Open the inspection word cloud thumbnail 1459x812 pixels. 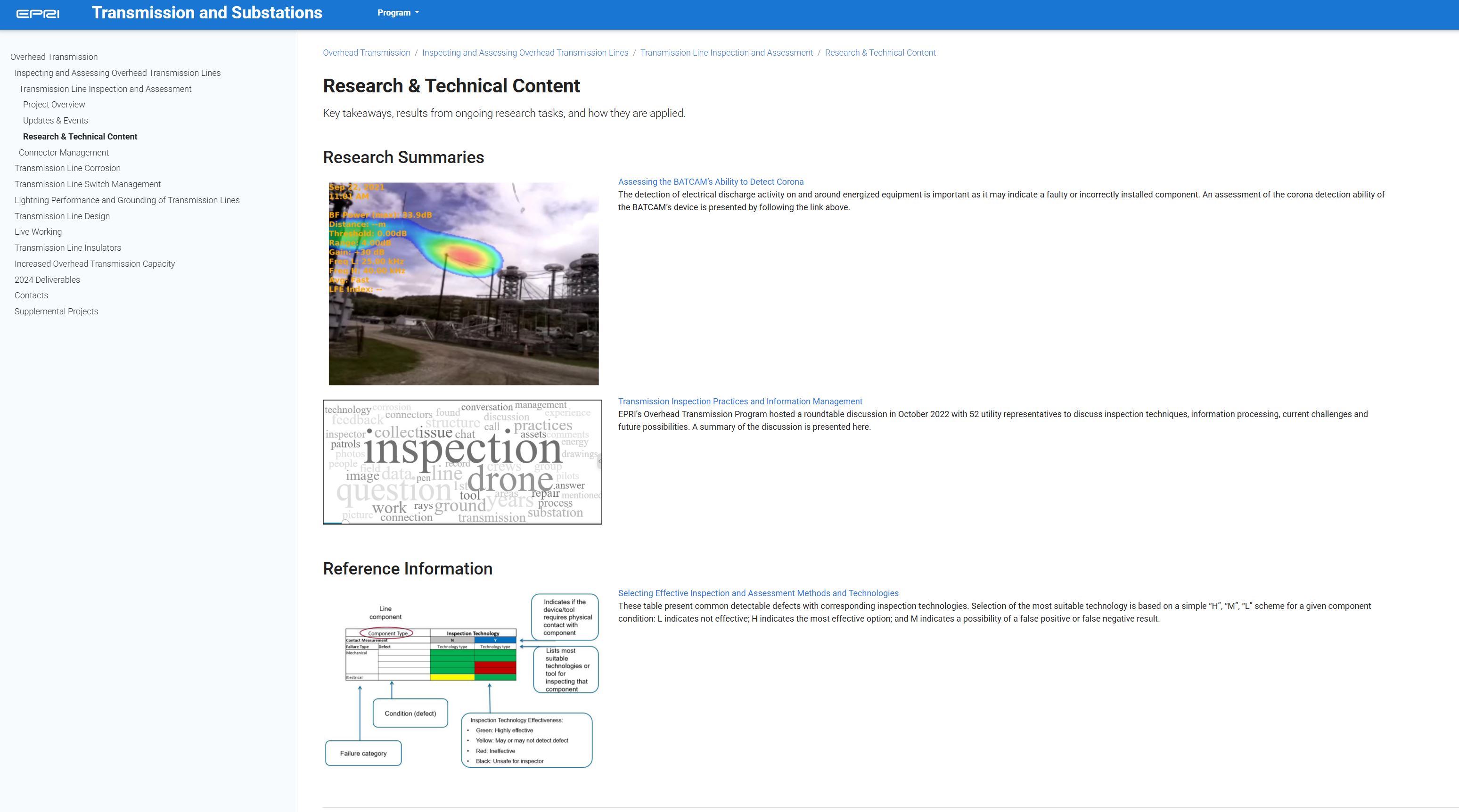click(462, 461)
